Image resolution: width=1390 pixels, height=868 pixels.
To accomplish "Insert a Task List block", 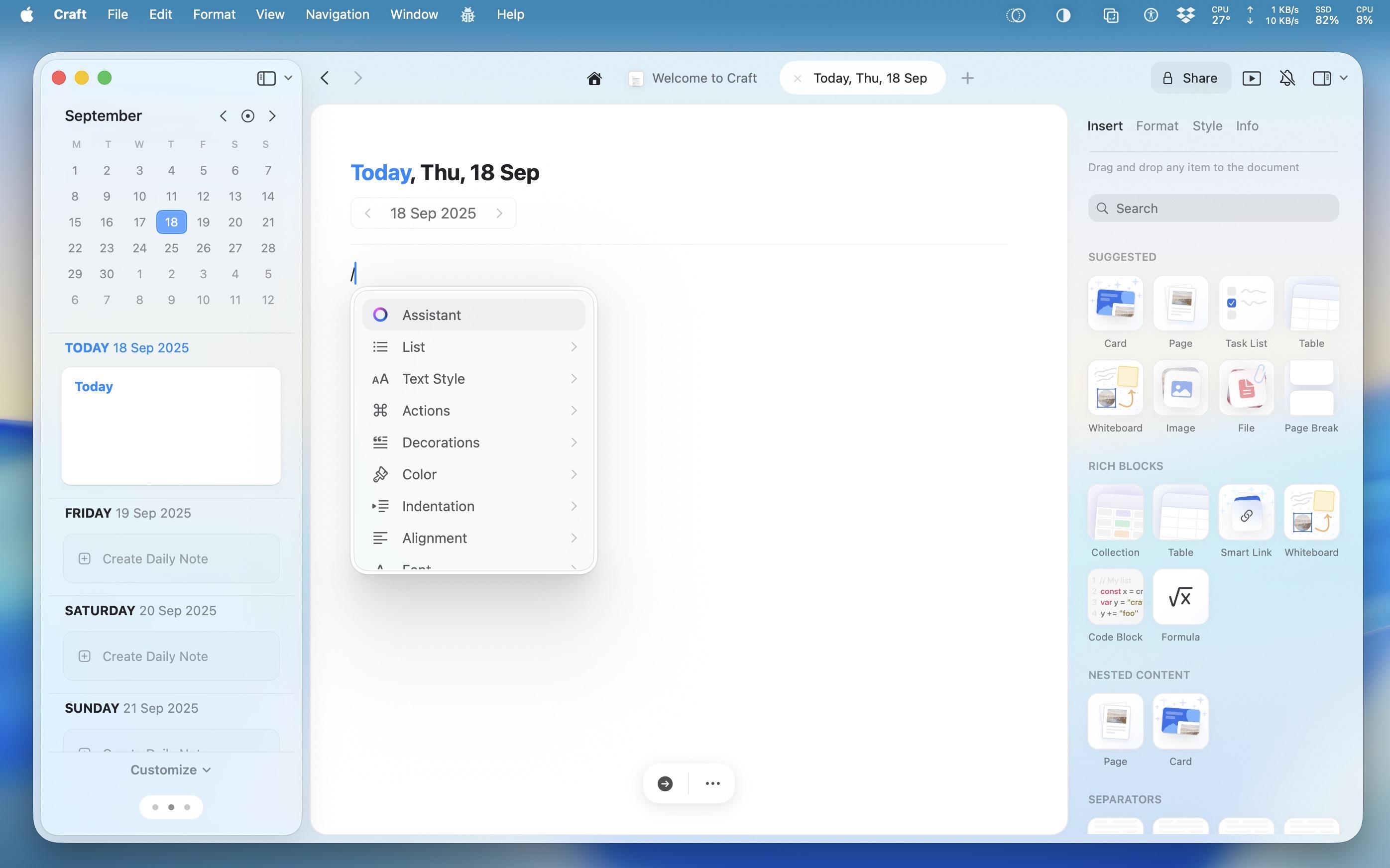I will click(x=1246, y=303).
